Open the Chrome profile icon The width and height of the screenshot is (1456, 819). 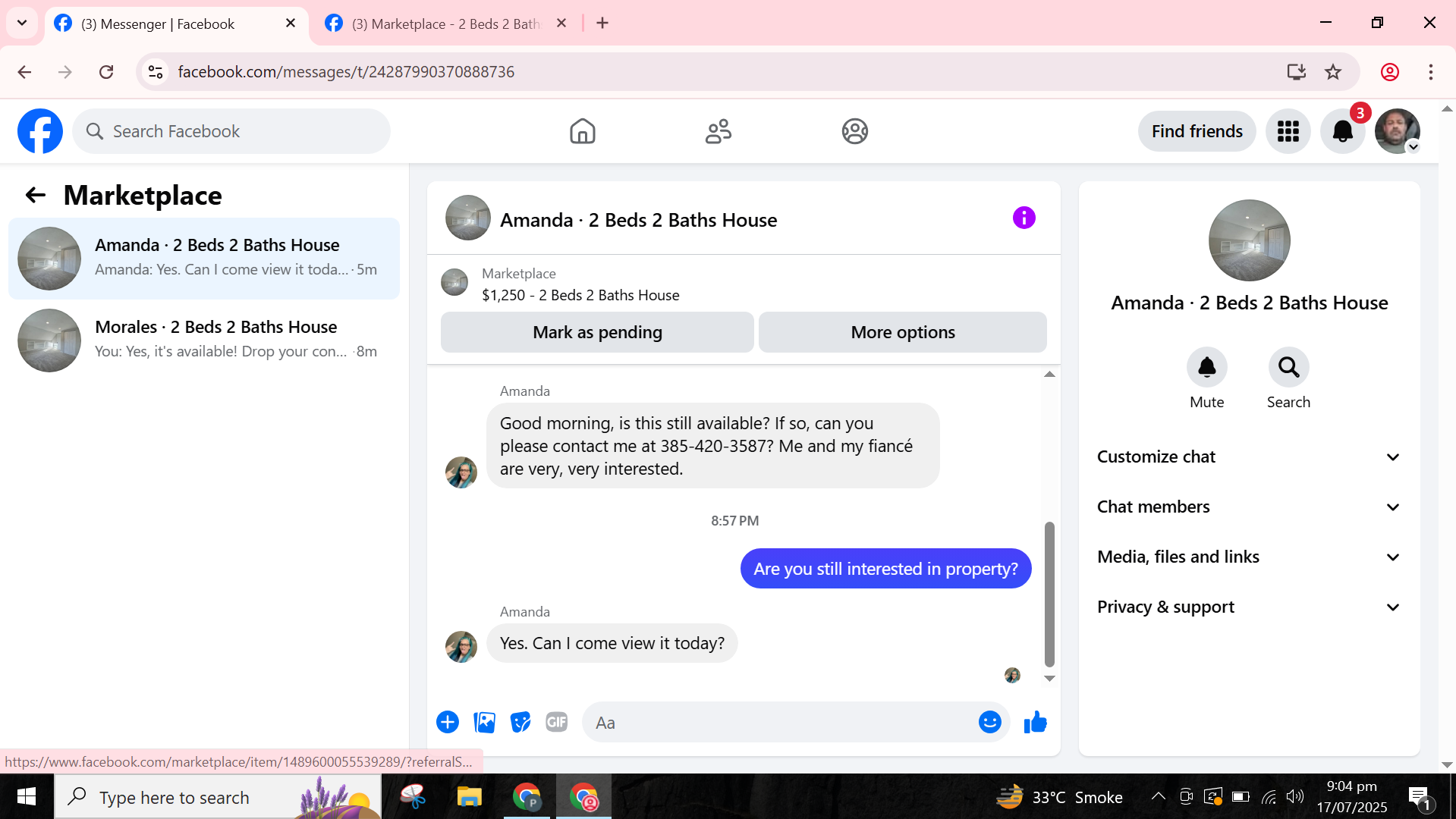[1389, 72]
